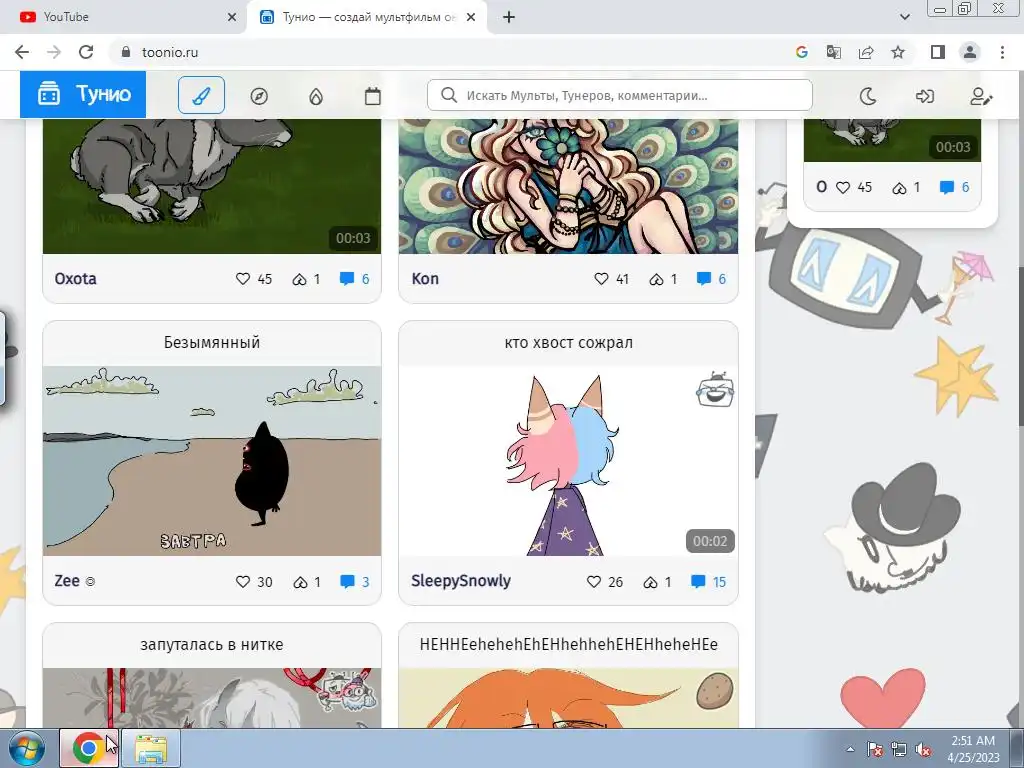The width and height of the screenshot is (1024, 768).
Task: Toggle Chrome side panel
Action: point(938,52)
